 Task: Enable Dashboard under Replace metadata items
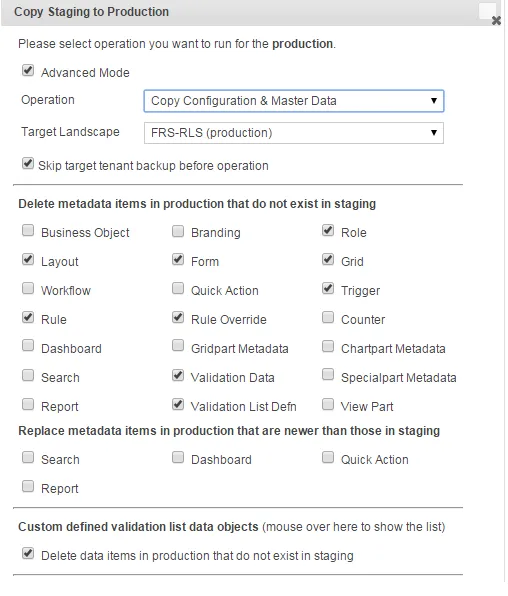pos(178,457)
